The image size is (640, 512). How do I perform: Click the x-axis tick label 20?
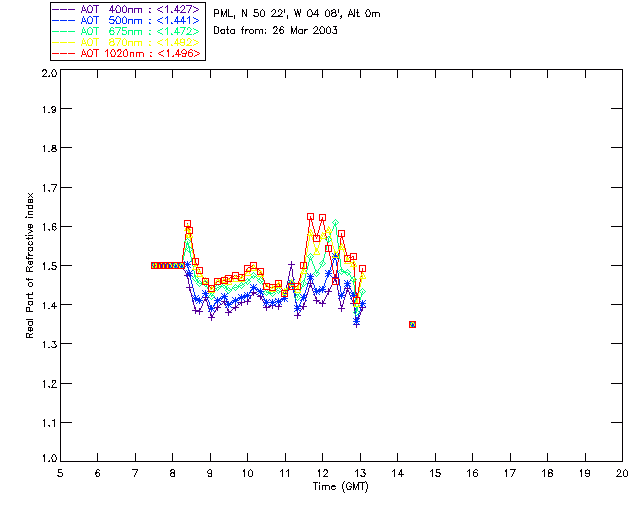point(622,474)
